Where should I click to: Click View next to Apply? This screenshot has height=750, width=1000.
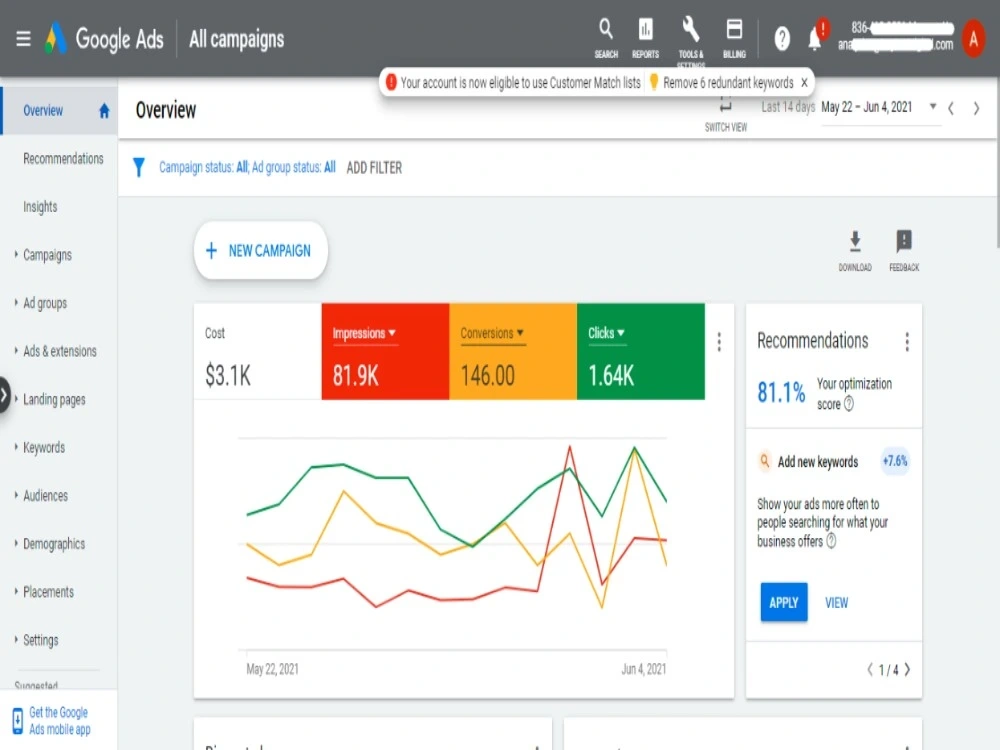point(836,603)
